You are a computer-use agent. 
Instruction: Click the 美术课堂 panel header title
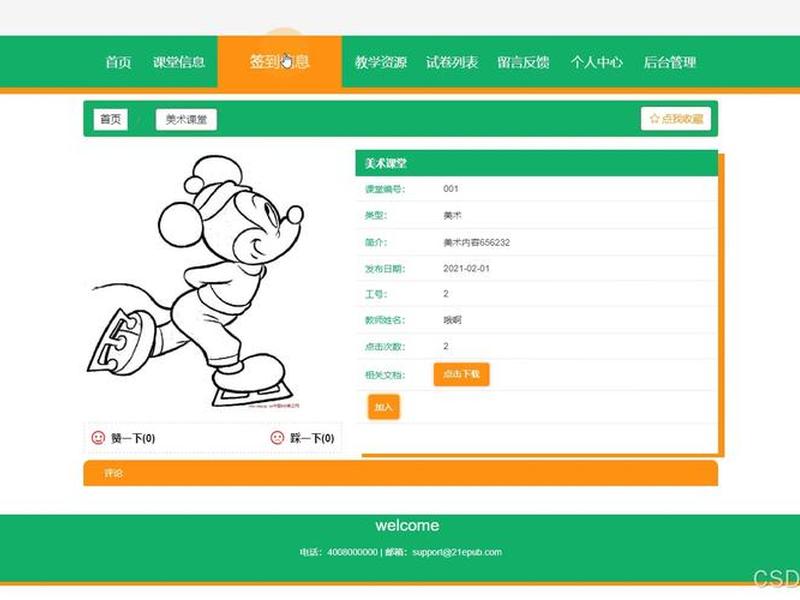pyautogui.click(x=386, y=163)
